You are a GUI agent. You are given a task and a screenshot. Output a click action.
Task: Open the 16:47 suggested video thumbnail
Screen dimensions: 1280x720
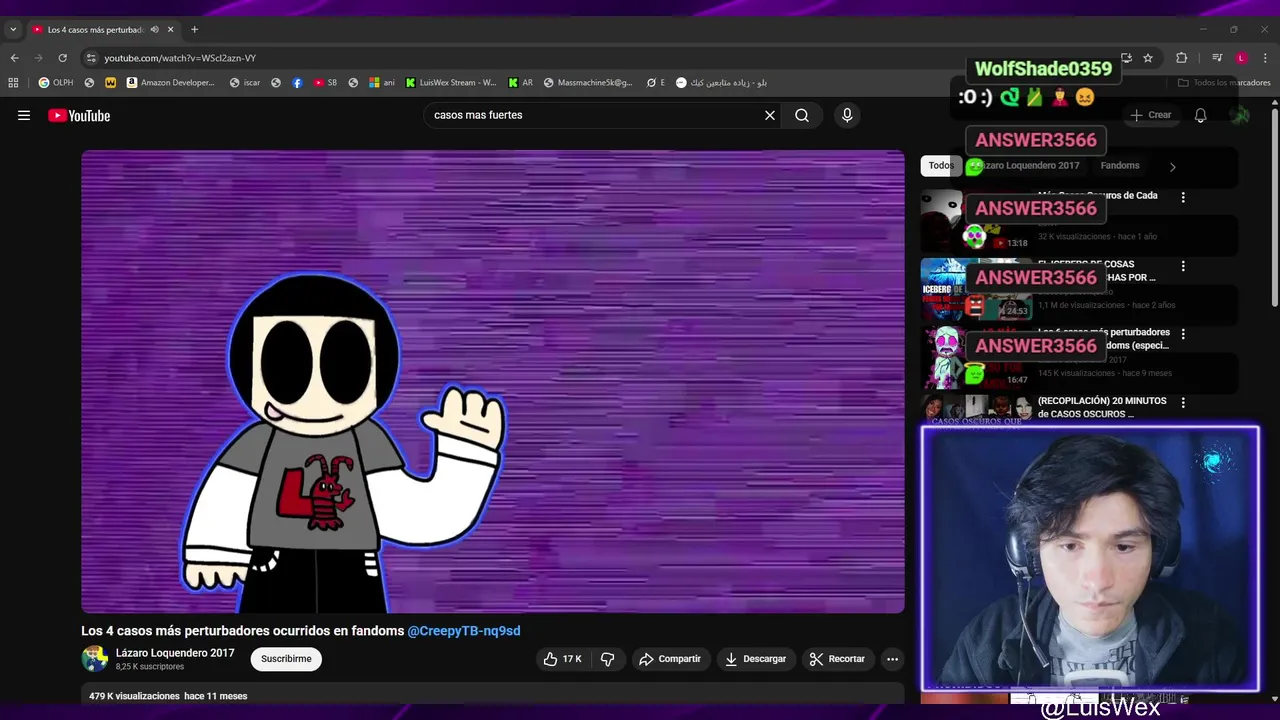tap(975, 357)
